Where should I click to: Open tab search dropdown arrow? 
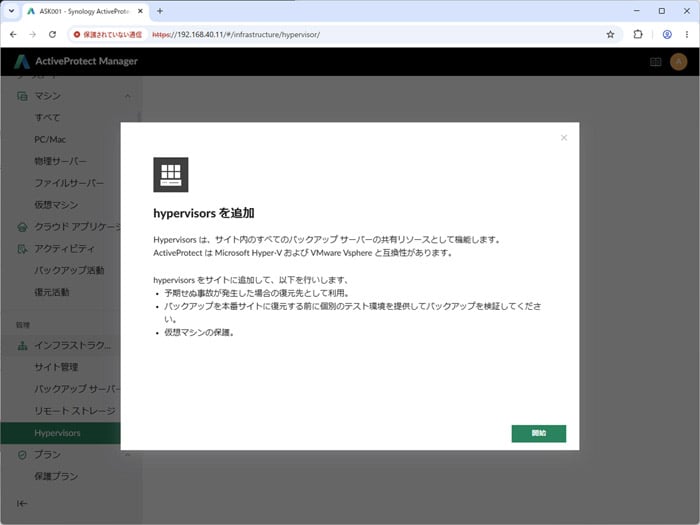coord(12,11)
